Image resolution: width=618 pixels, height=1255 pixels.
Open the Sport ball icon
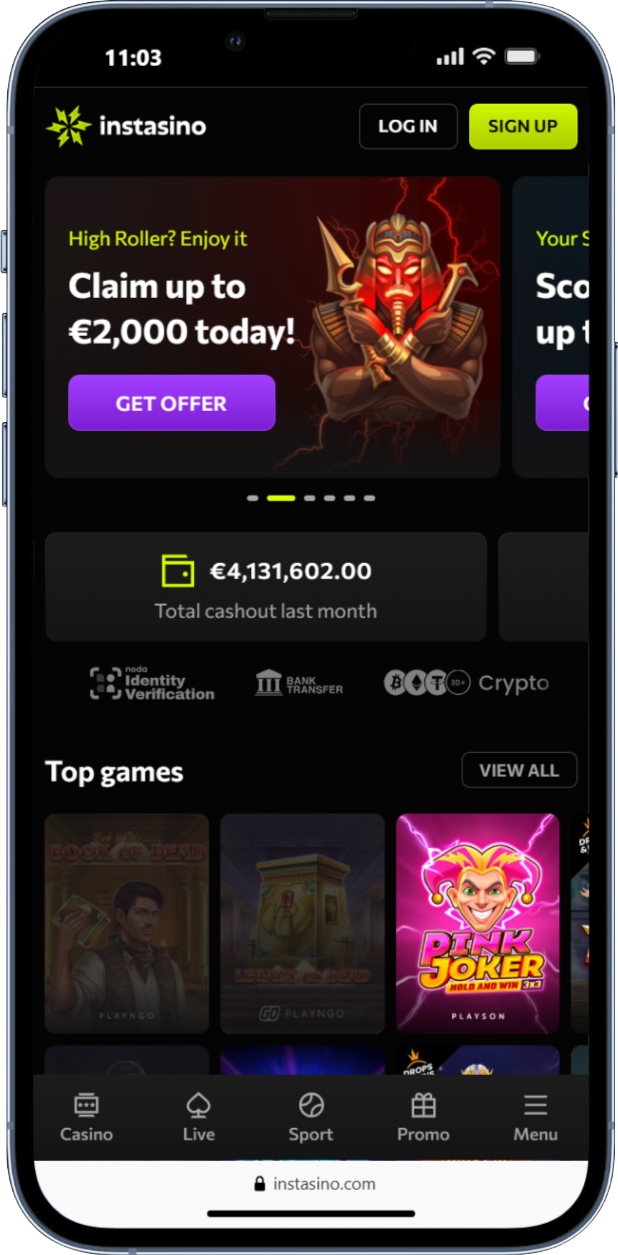[x=311, y=1105]
